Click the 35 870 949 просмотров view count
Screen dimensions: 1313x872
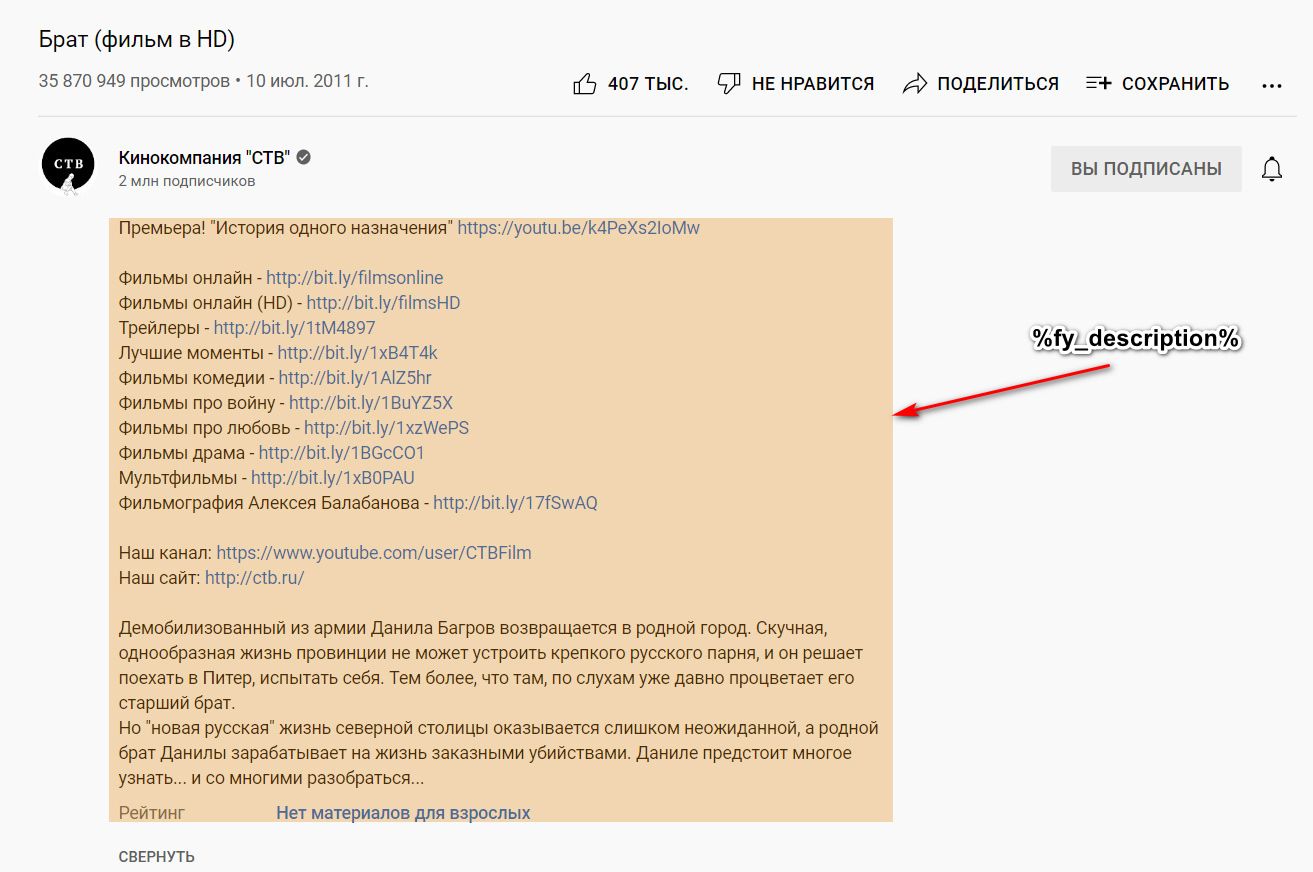[134, 81]
